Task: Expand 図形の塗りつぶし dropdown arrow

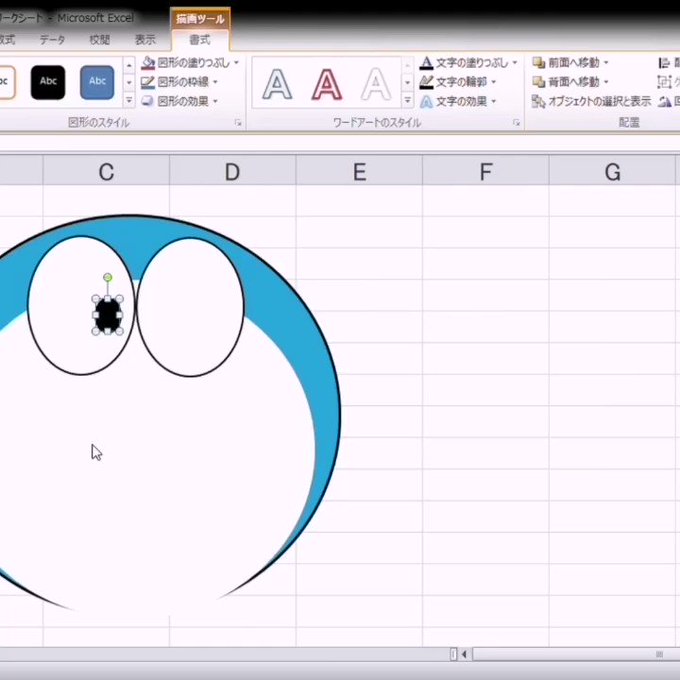Action: click(x=237, y=63)
